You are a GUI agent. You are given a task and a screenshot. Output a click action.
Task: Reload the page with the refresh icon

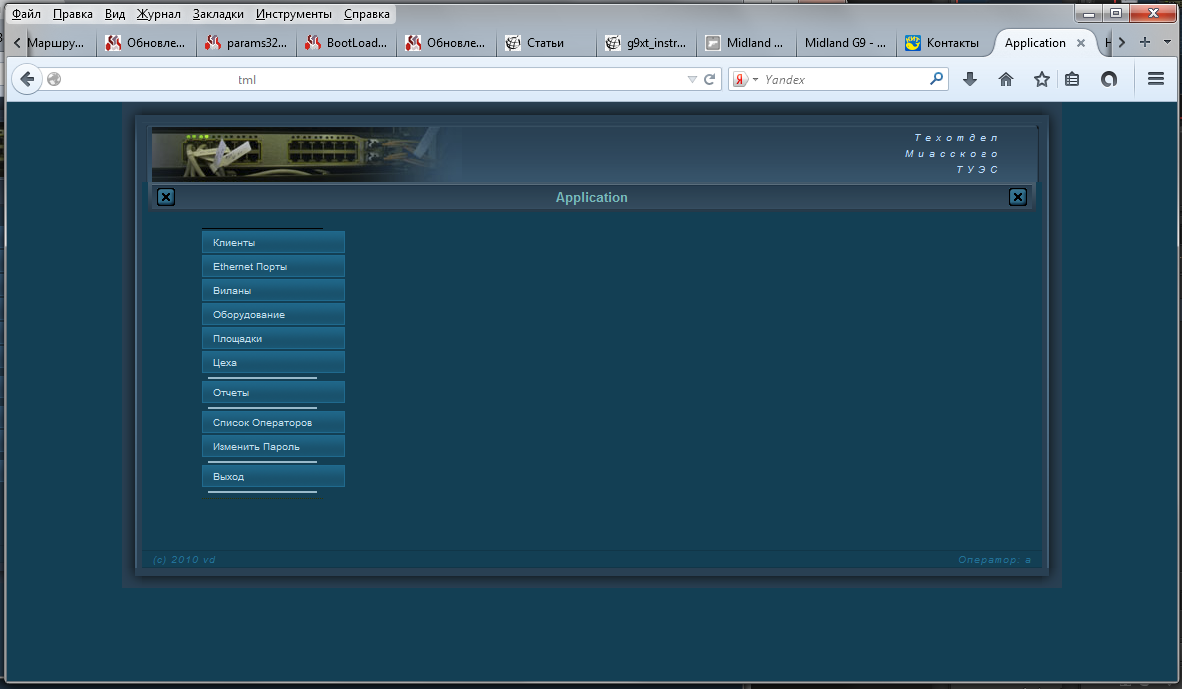pos(710,80)
